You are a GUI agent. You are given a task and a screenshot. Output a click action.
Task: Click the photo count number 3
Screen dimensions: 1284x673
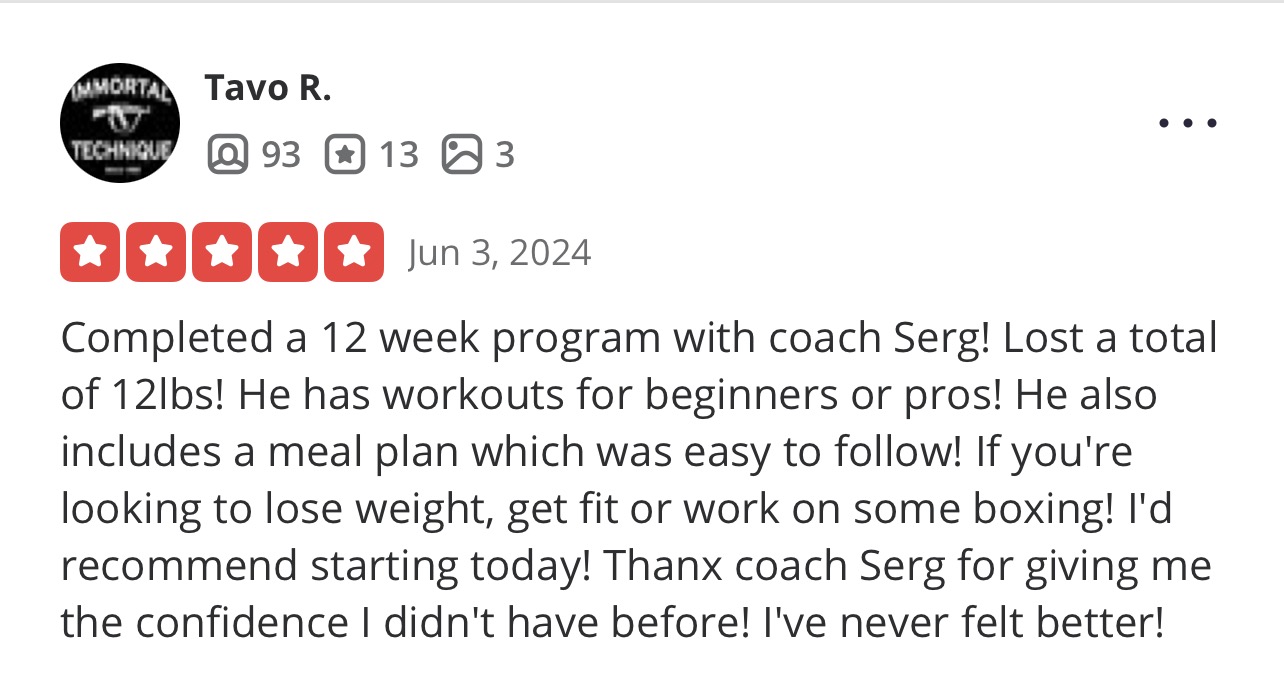505,155
